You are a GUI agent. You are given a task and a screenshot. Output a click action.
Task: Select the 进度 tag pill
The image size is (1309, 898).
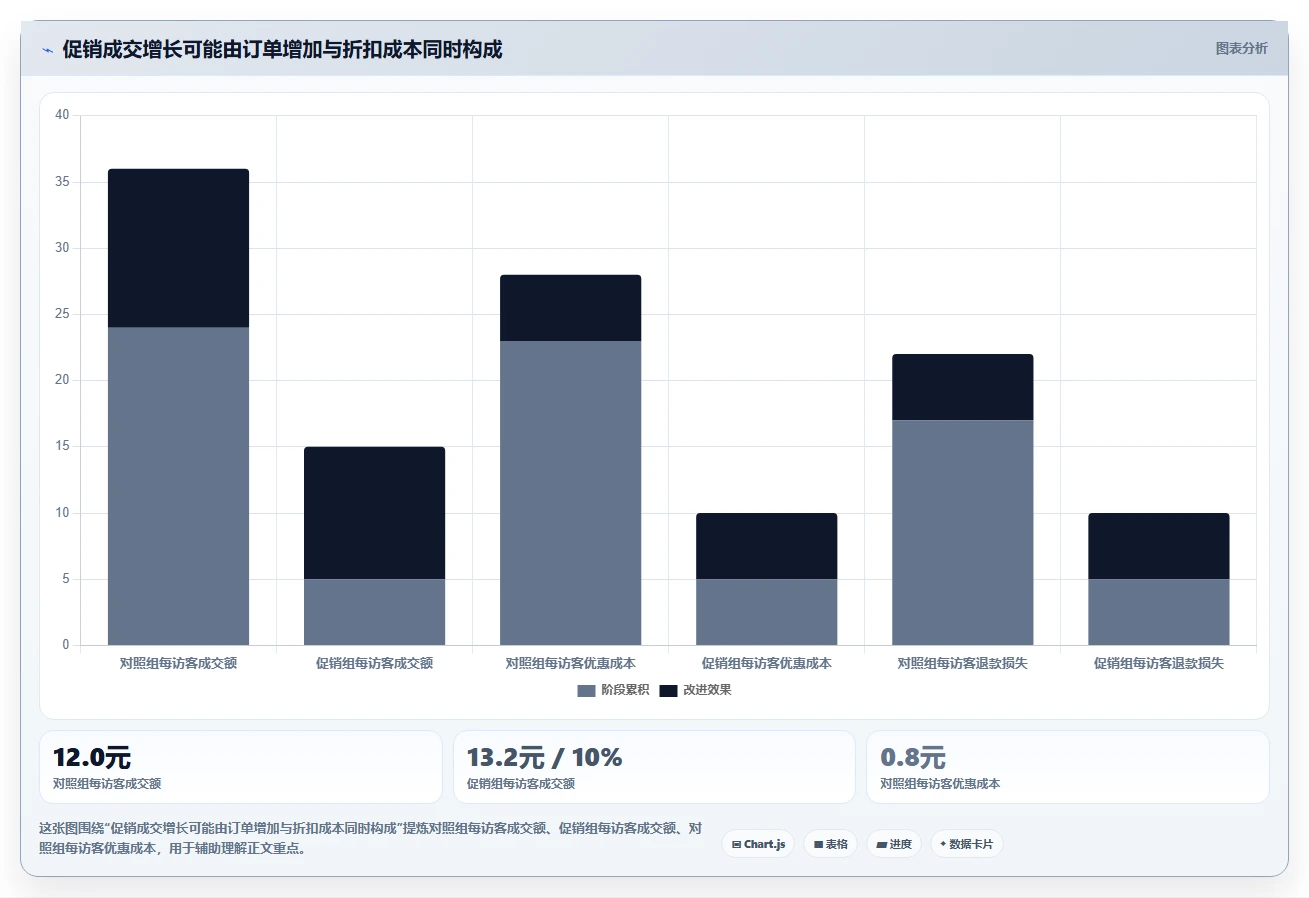(894, 844)
